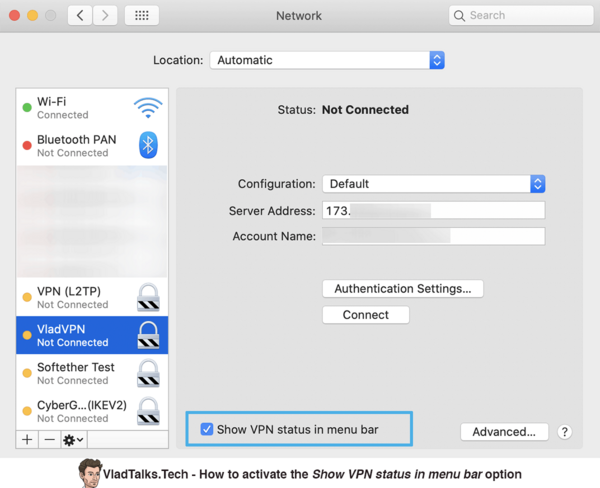Open the Location dropdown set to Automatic
600x488 pixels.
pyautogui.click(x=327, y=60)
